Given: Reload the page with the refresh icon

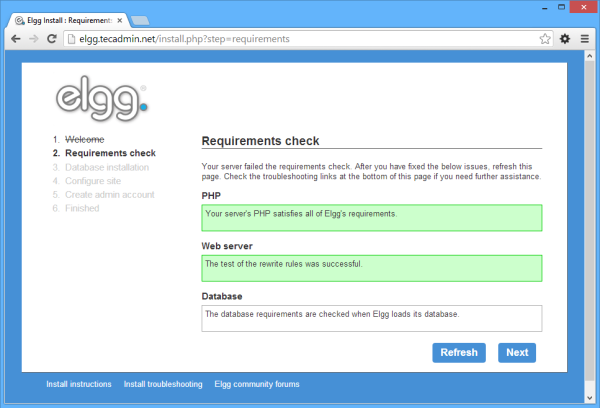Looking at the screenshot, I should coord(53,39).
